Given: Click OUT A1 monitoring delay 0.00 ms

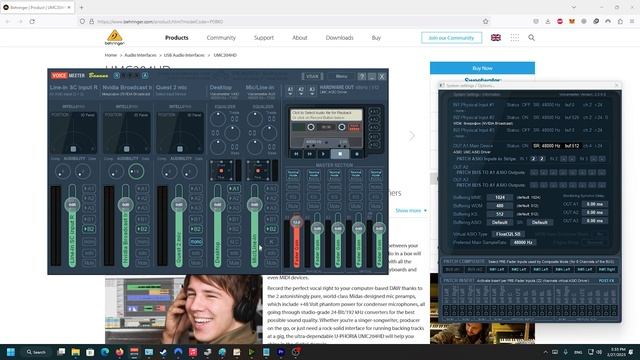Looking at the screenshot, I should [x=594, y=204].
